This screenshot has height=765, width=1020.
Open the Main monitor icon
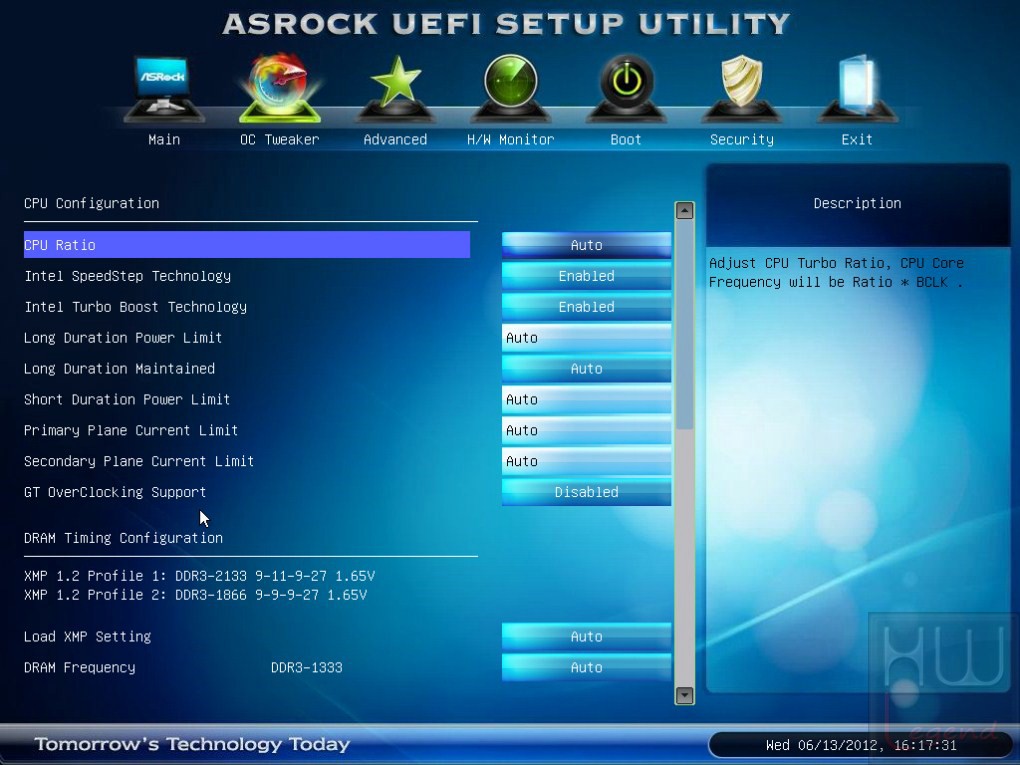[x=164, y=88]
